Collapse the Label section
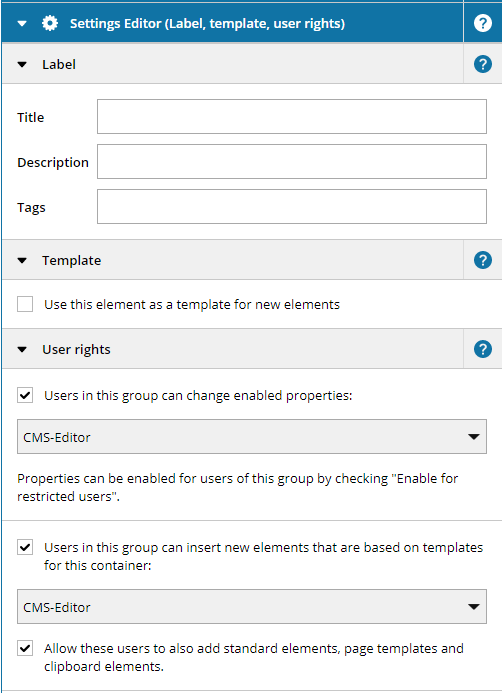 click(x=22, y=65)
